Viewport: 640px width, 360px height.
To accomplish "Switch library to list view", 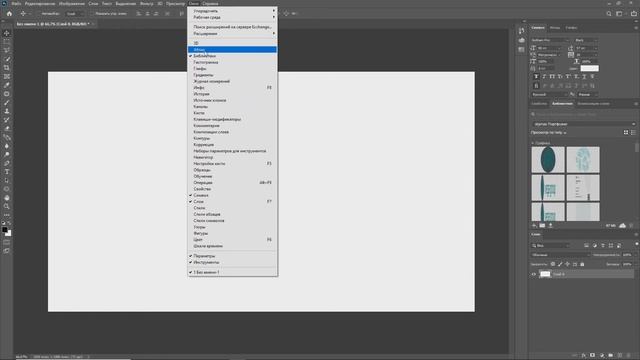I will [633, 132].
